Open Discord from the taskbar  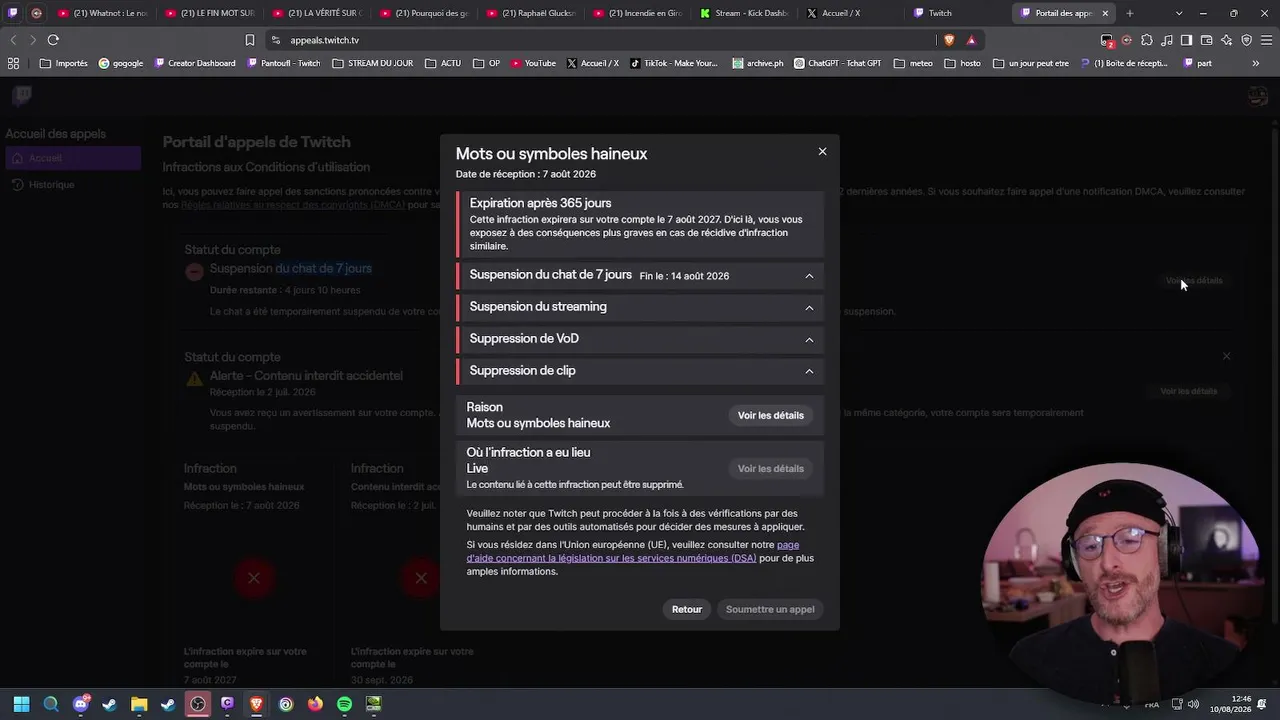click(81, 704)
